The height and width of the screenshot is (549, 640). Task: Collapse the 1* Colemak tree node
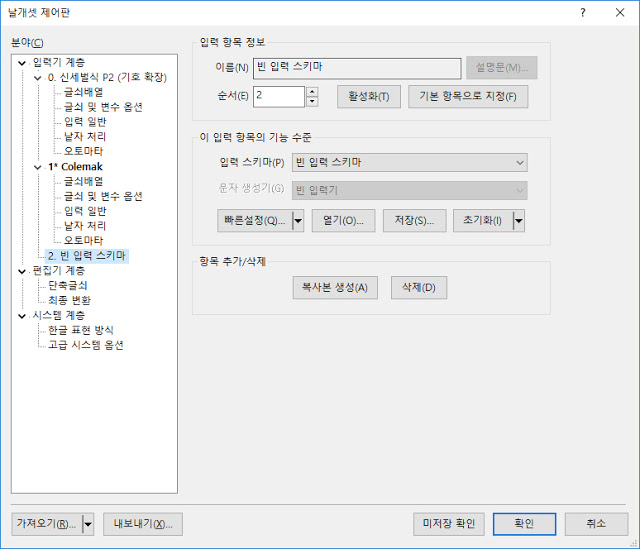38,167
